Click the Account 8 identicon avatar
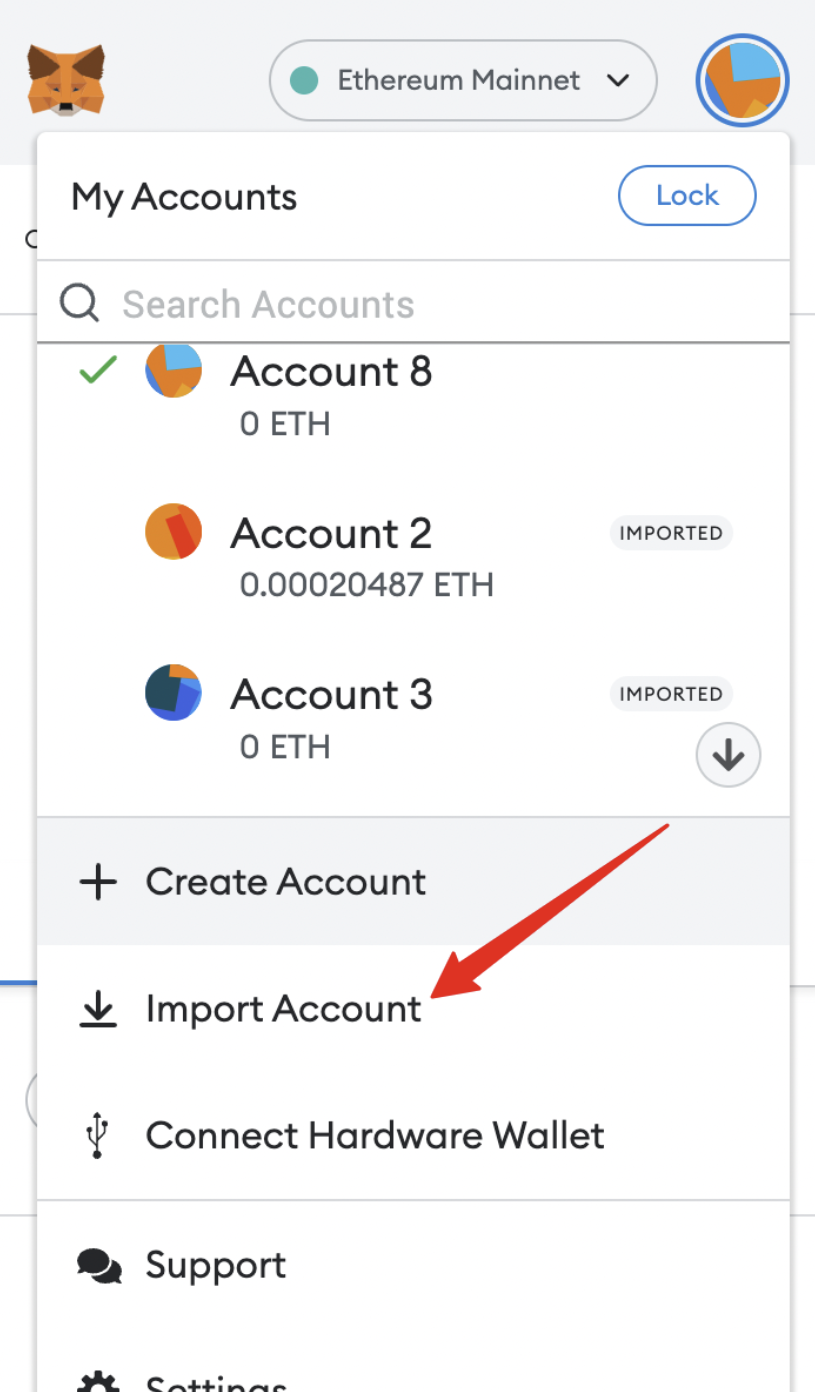The image size is (815, 1392). coord(174,370)
